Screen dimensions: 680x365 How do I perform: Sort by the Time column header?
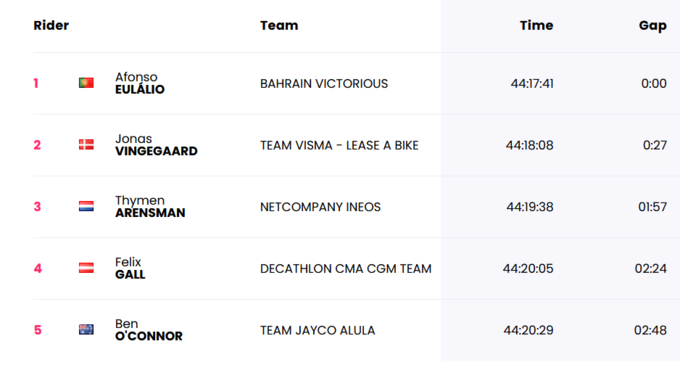coord(536,25)
